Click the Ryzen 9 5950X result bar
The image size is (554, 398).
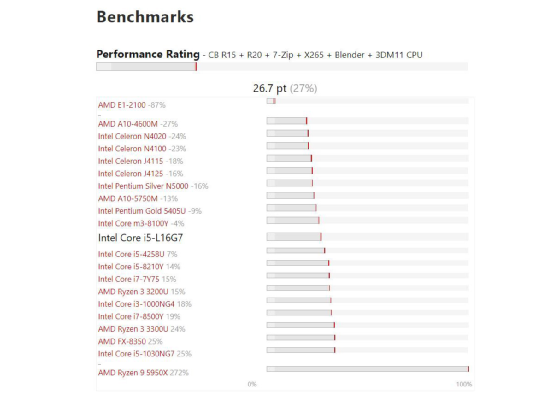[368, 369]
